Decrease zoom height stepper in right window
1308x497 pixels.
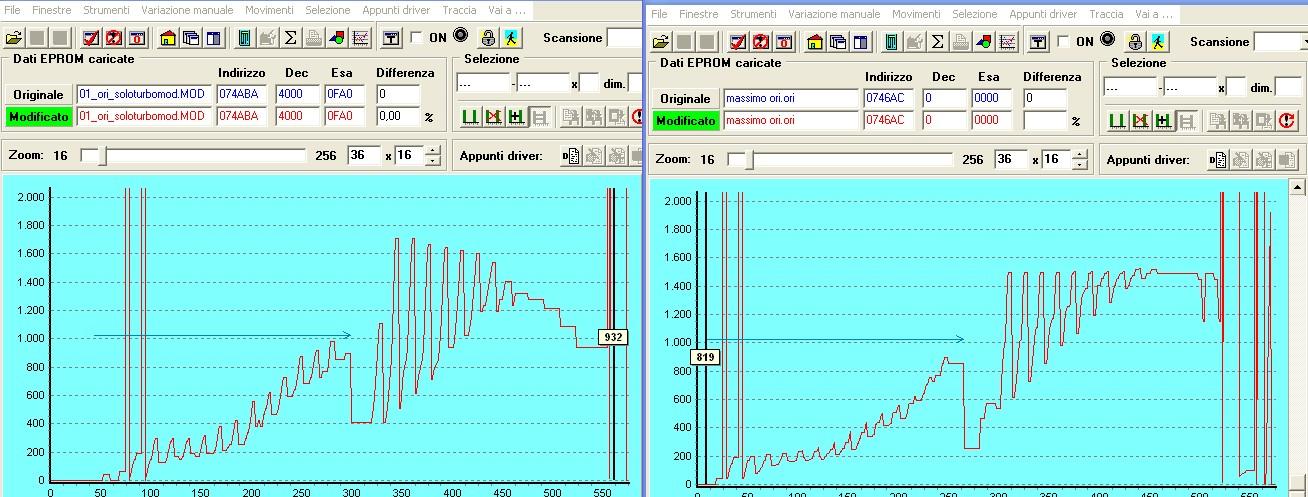pyautogui.click(x=1078, y=164)
